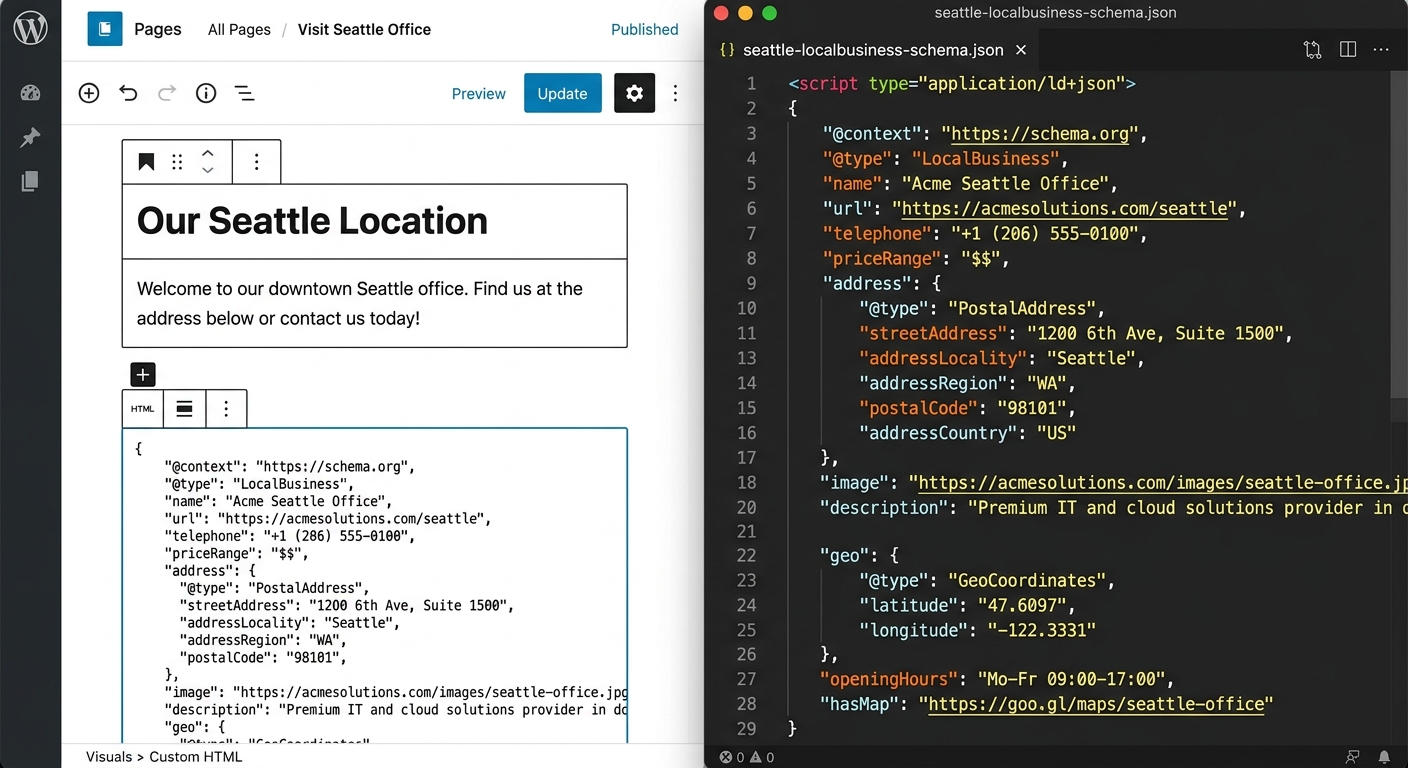Select the seattle-localbusiness-schema.json editor tab
Image resolution: width=1408 pixels, height=768 pixels.
[x=873, y=50]
